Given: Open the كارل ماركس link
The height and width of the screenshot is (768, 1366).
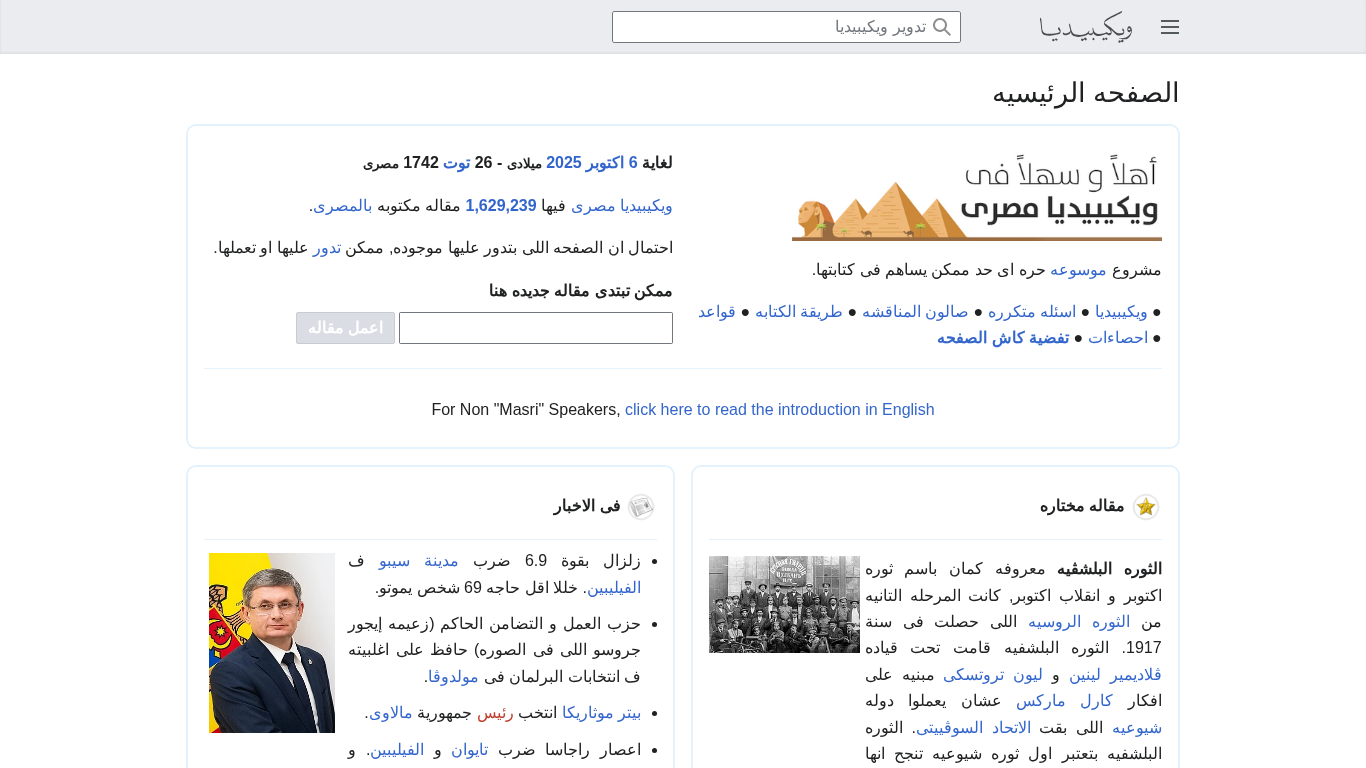Looking at the screenshot, I should 1064,701.
